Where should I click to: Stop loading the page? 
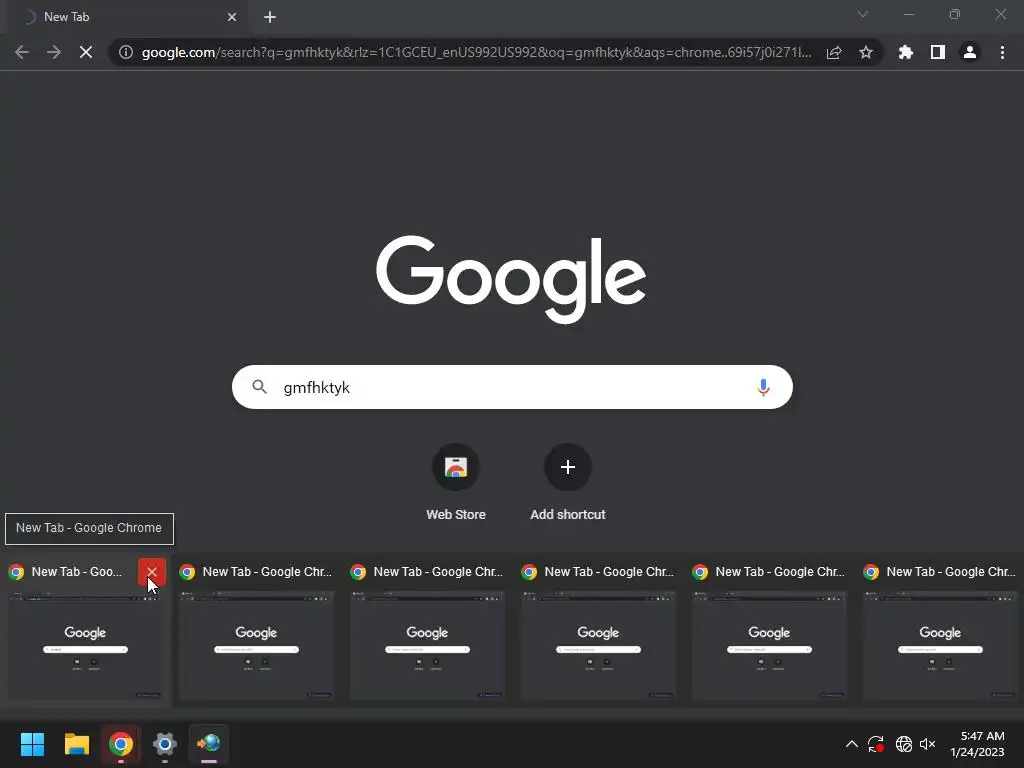[x=86, y=52]
